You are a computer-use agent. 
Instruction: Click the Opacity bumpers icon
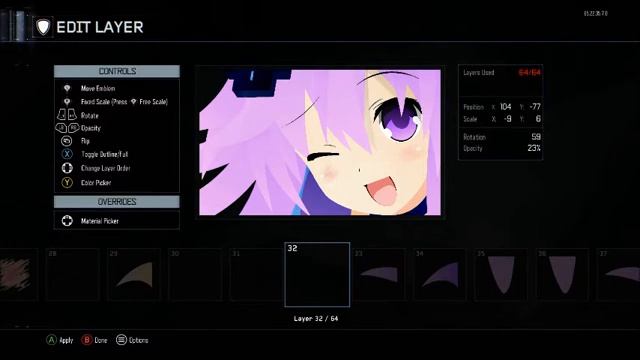[67, 128]
